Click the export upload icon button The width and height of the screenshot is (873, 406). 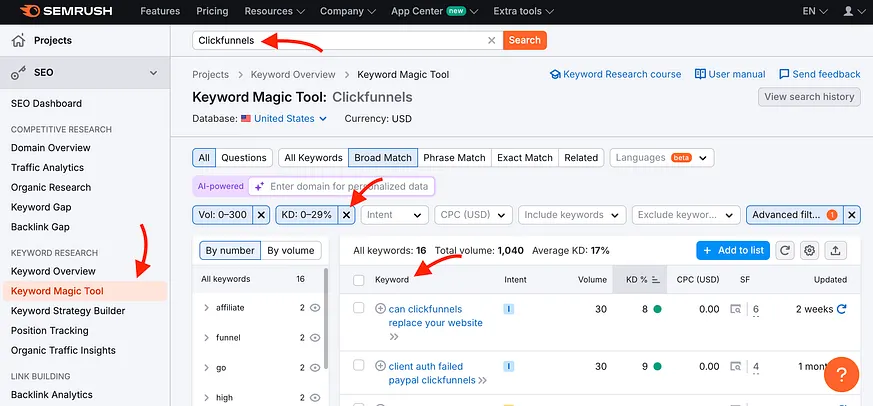[835, 251]
